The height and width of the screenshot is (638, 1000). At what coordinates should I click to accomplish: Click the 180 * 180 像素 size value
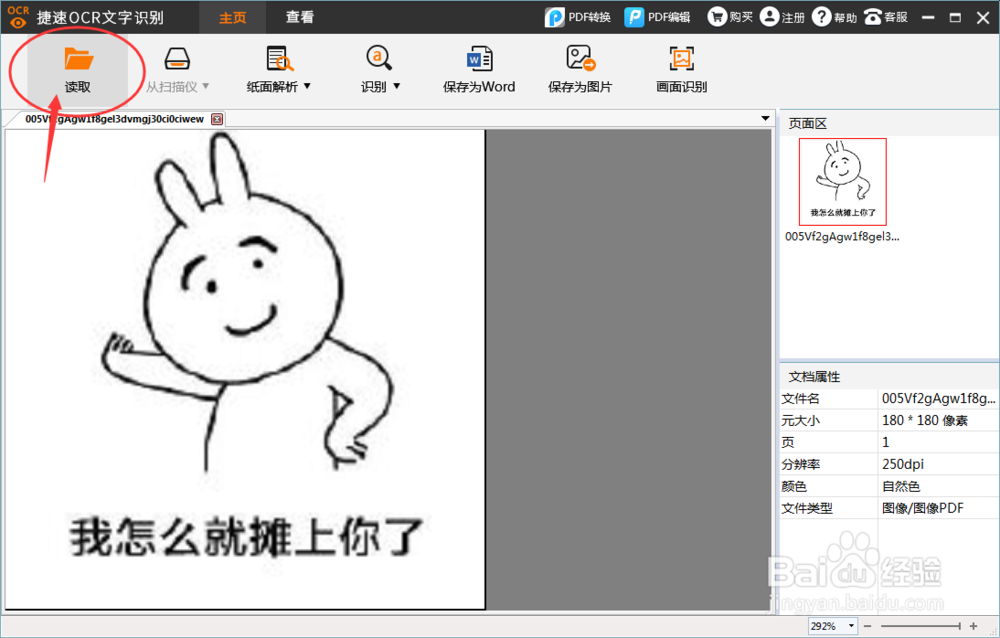[925, 420]
